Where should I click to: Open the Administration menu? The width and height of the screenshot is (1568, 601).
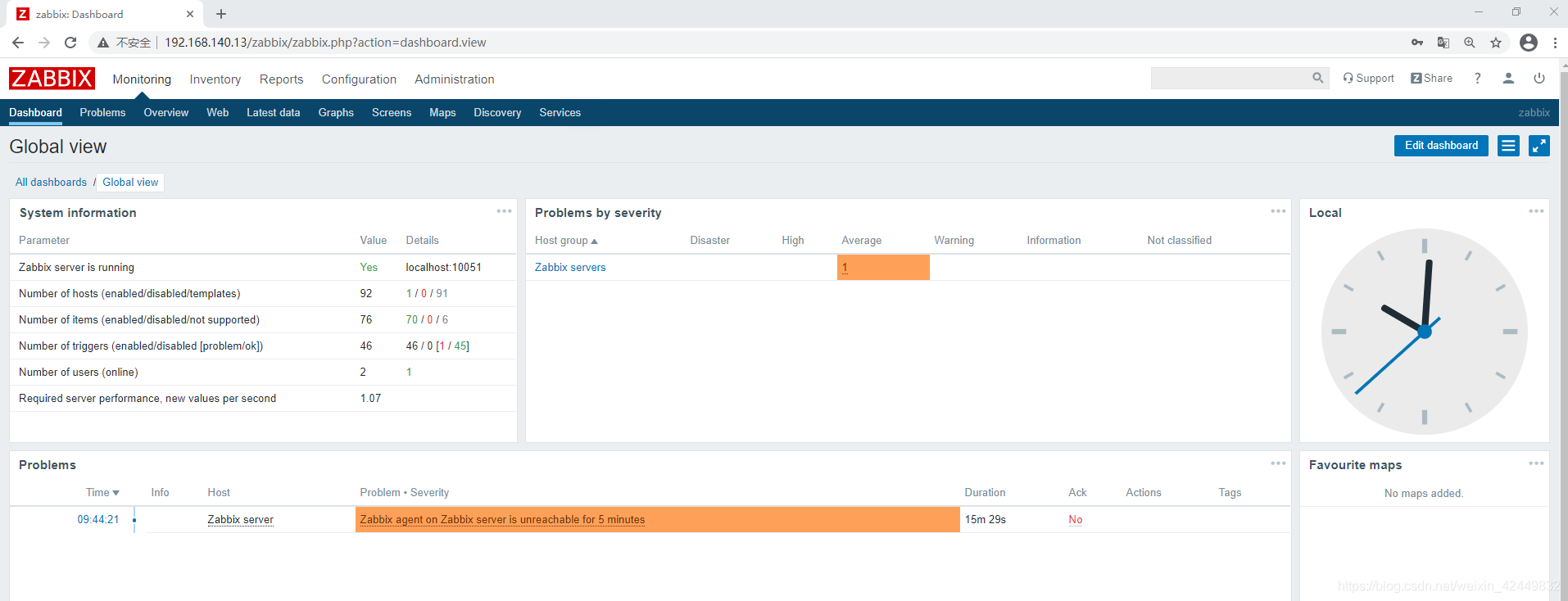coord(455,79)
